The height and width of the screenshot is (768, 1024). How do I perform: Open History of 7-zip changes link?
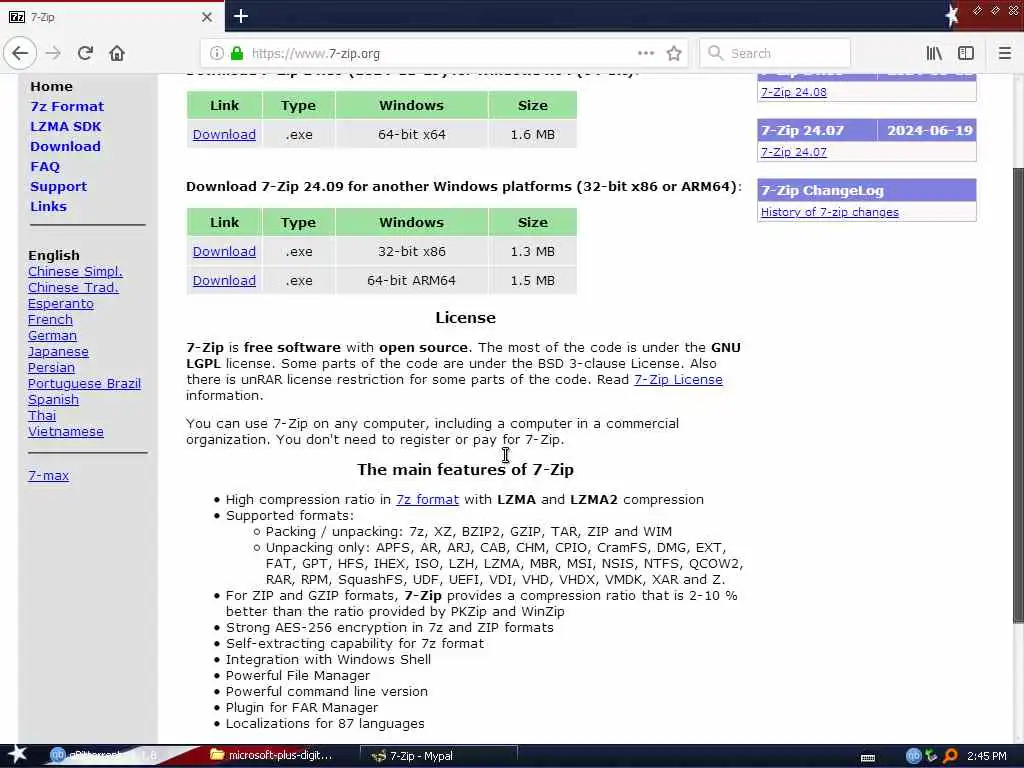[829, 212]
